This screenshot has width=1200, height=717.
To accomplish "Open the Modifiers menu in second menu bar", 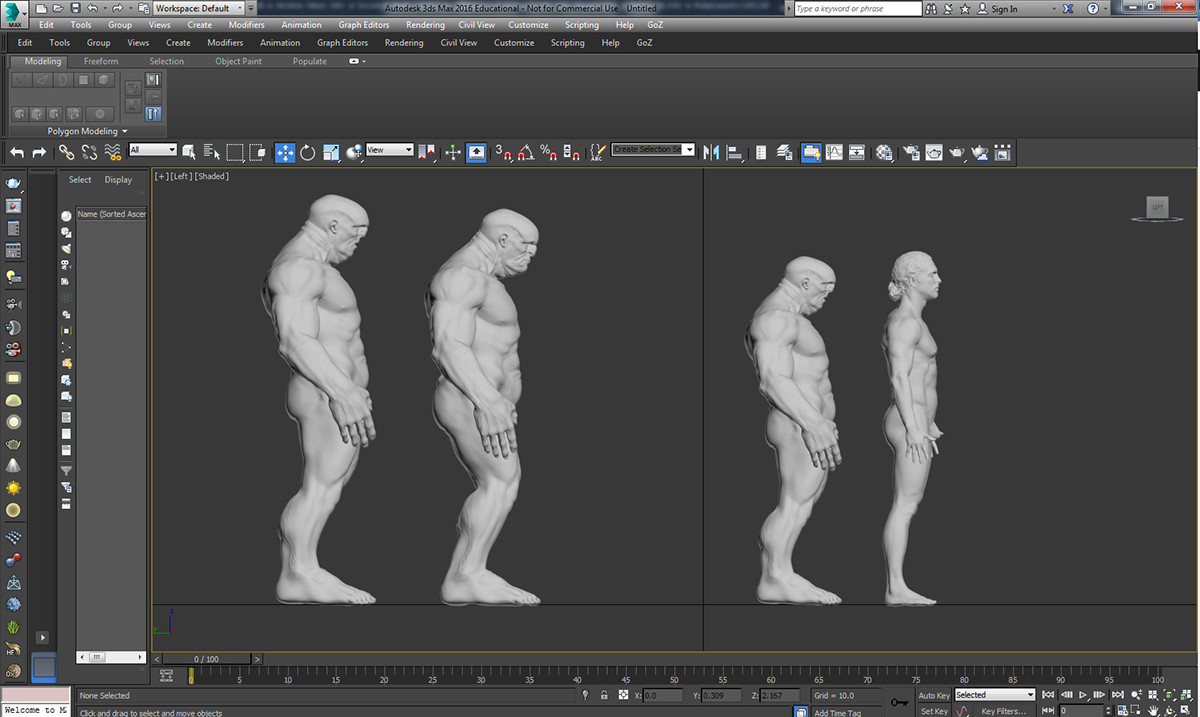I will [x=225, y=43].
